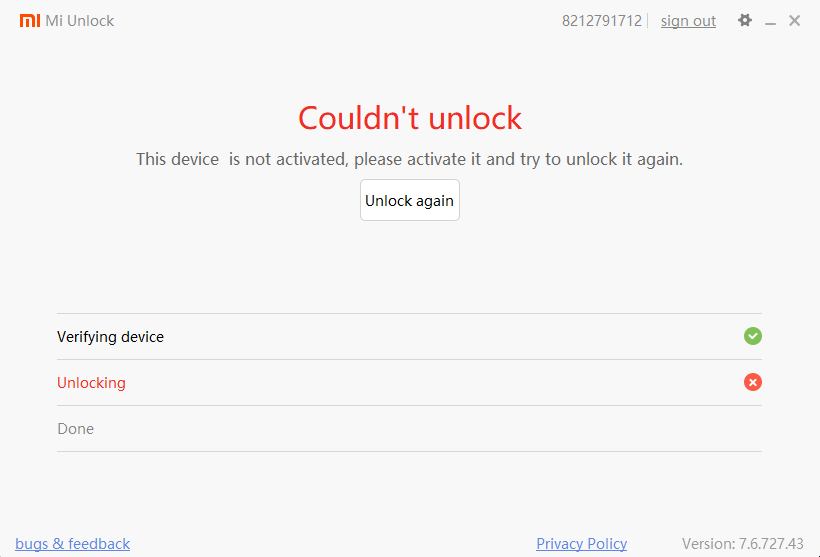Click the red error icon beside Unlocking
The image size is (820, 557).
753,382
